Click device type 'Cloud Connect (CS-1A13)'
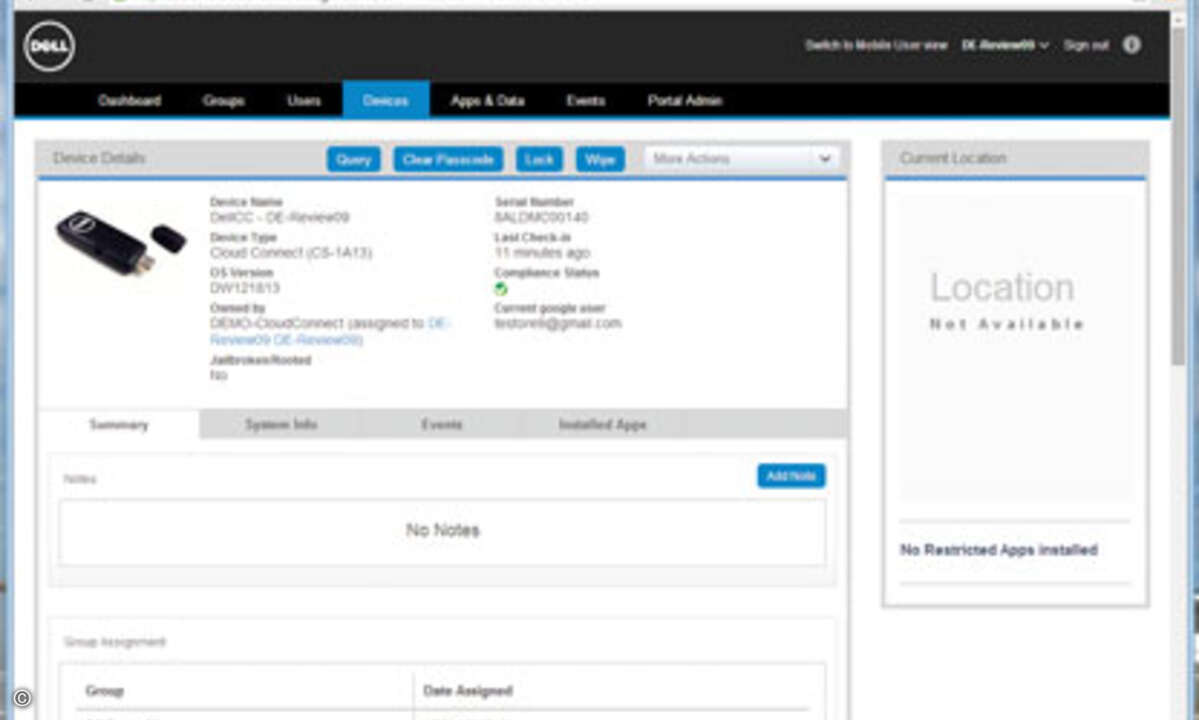This screenshot has width=1199, height=720. pos(291,252)
